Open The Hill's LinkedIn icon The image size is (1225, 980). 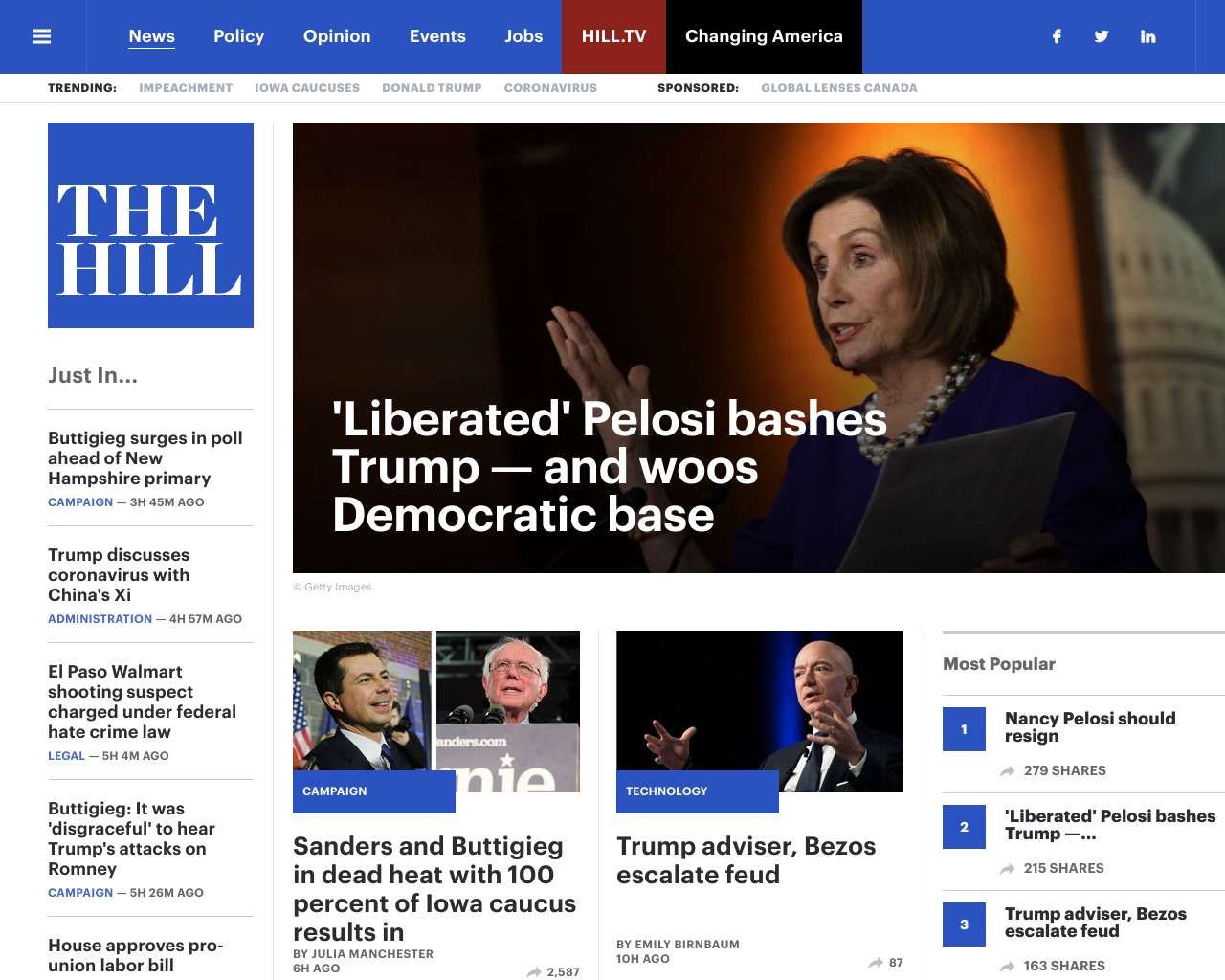(1147, 36)
